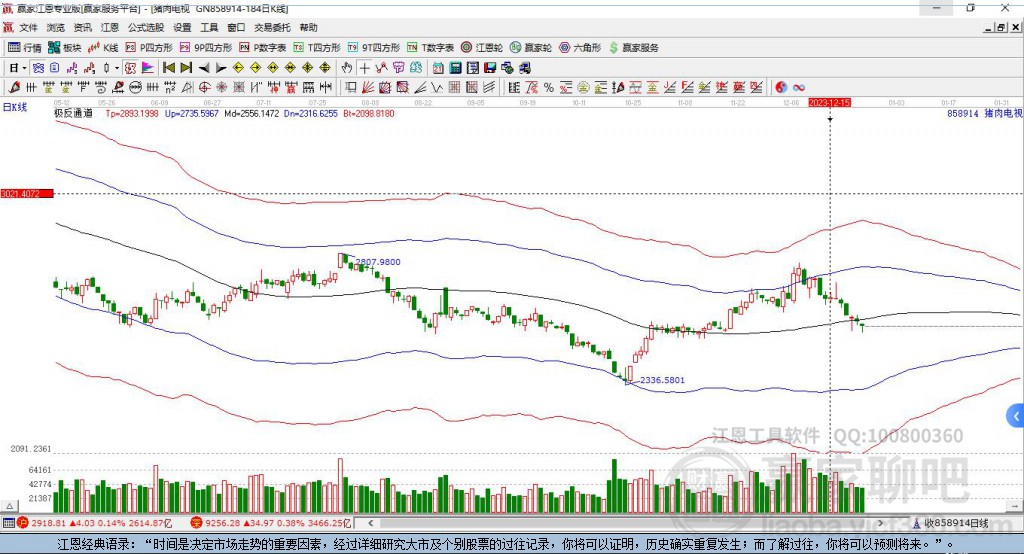Toggle the 权 adjustment button
Viewport: 1024px width, 554px height.
[x=130, y=68]
